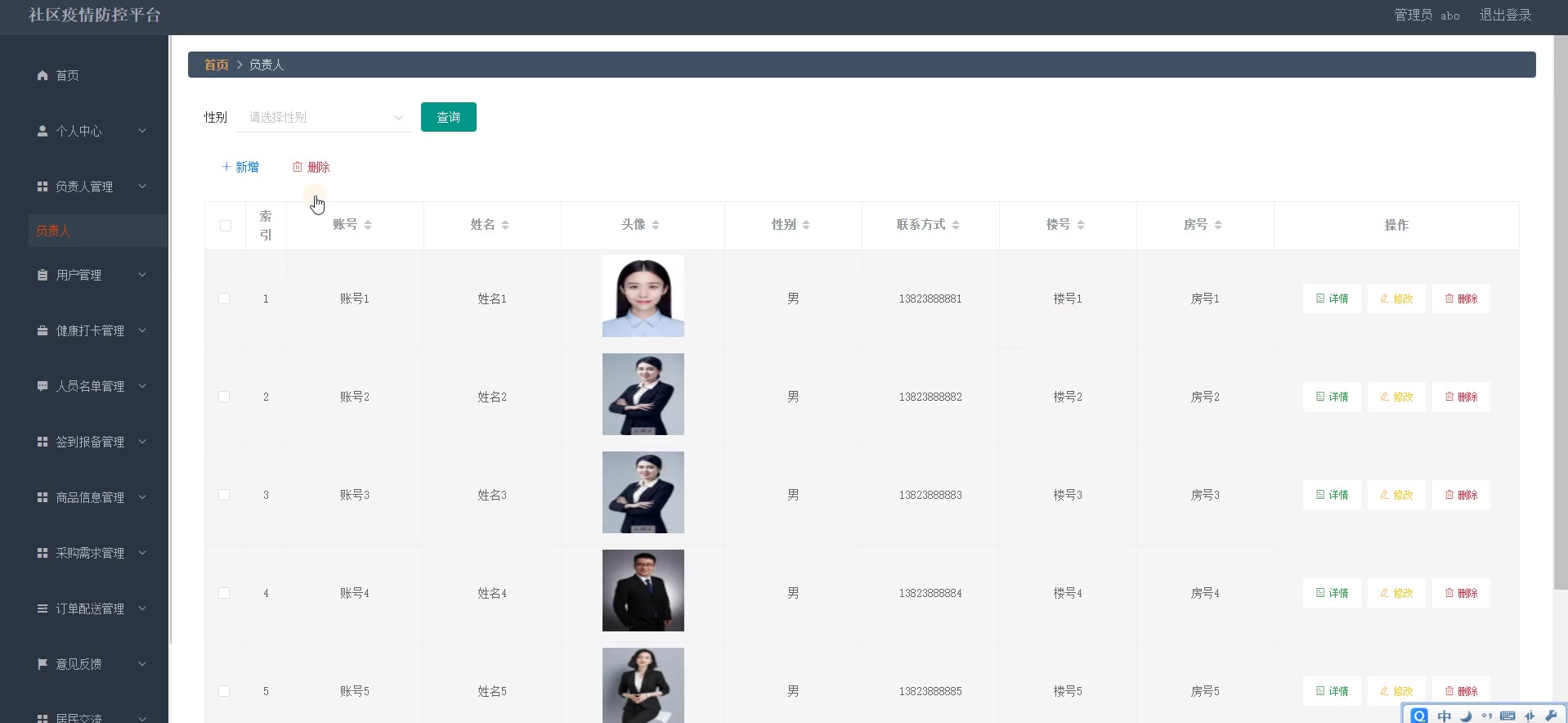Click 删除 for row 账号3
The height and width of the screenshot is (723, 1568).
tap(1461, 495)
